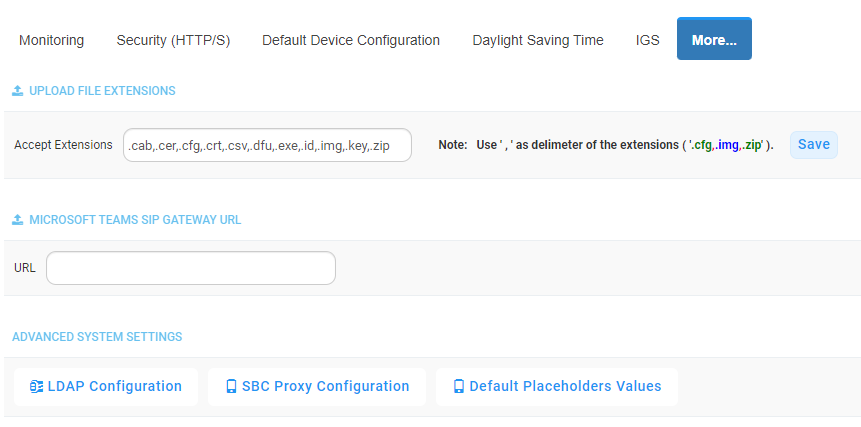Click the Microsoft Teams SIP Gateway URL heading
The width and height of the screenshot is (861, 427).
[135, 220]
